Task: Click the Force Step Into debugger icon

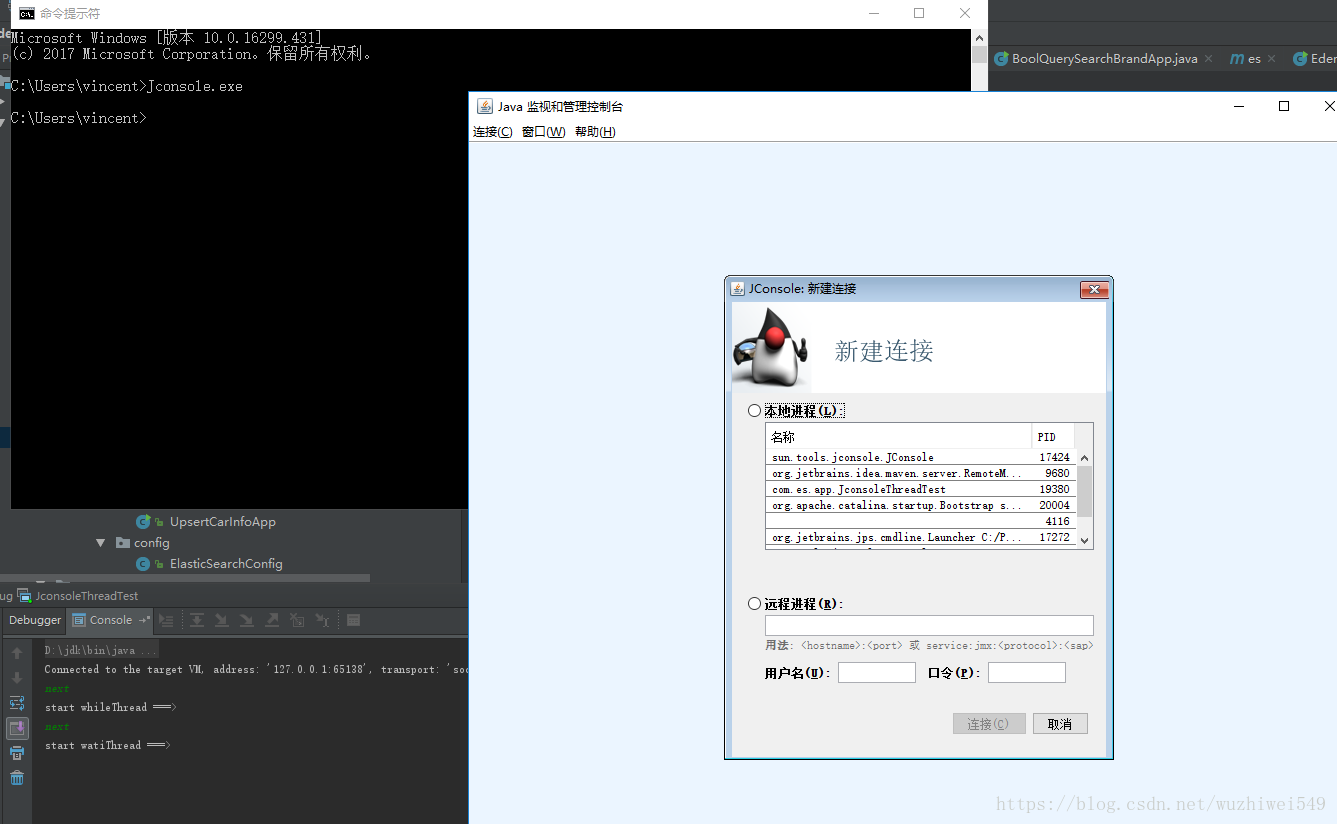Action: (247, 620)
